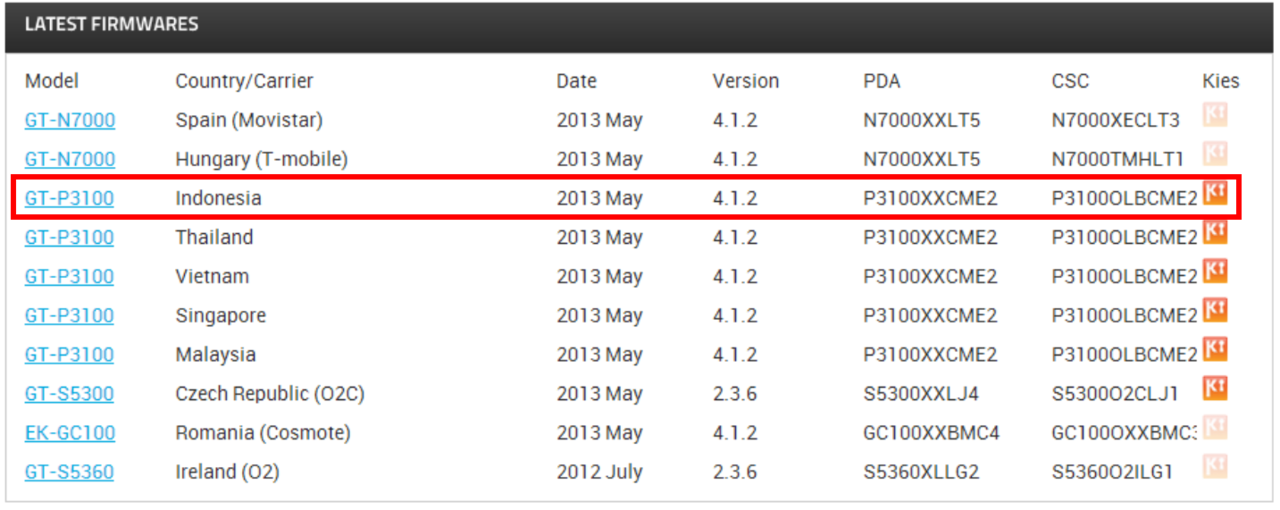
Task: Click PDA N7000XXLT5 in the Hungary row
Action: pyautogui.click(x=922, y=159)
